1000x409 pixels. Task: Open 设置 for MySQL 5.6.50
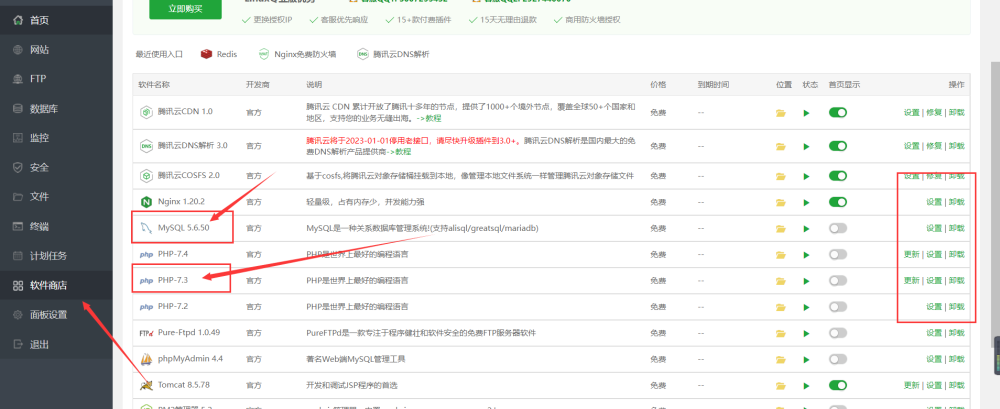934,228
